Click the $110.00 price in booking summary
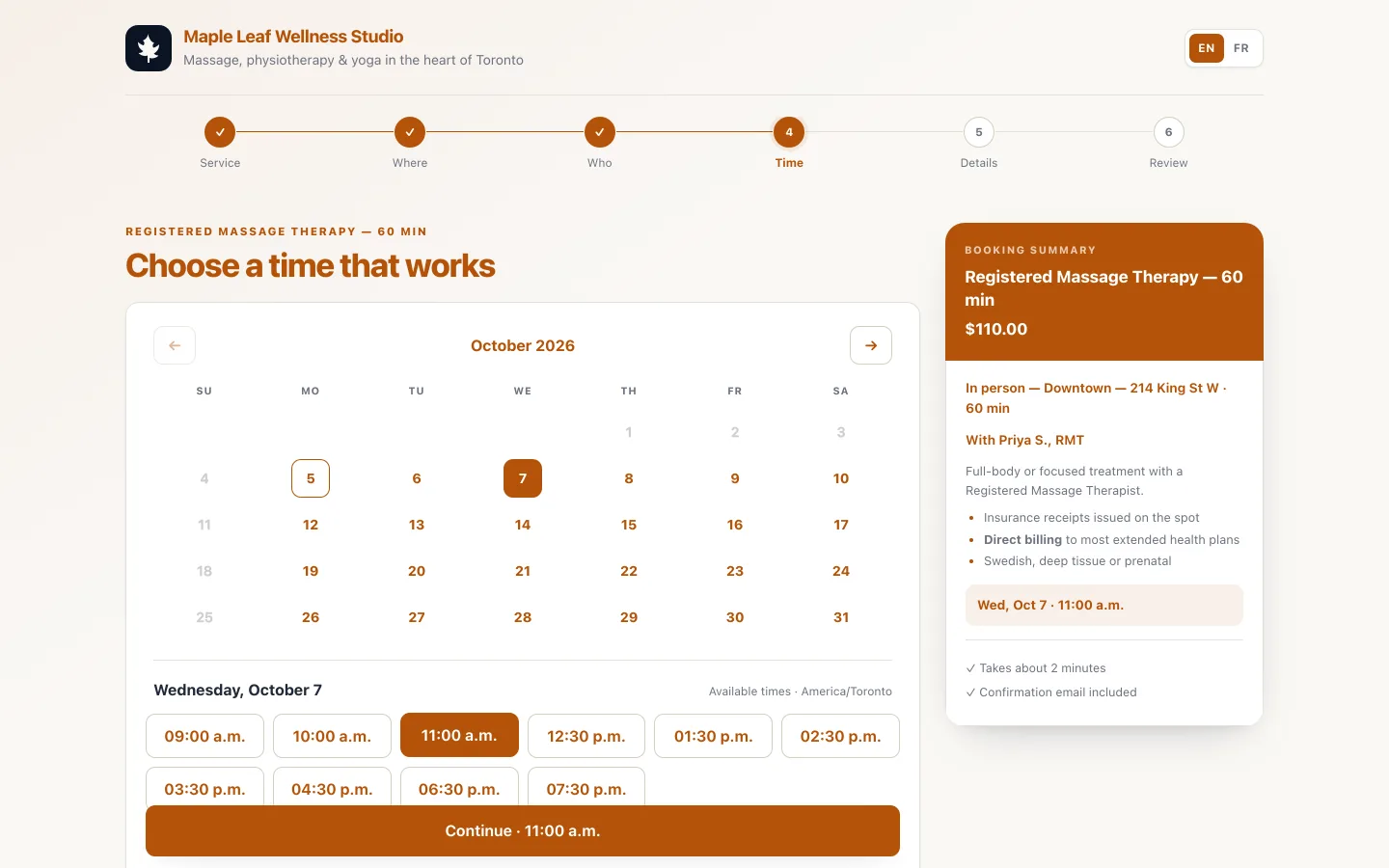The image size is (1389, 868). 996,329
